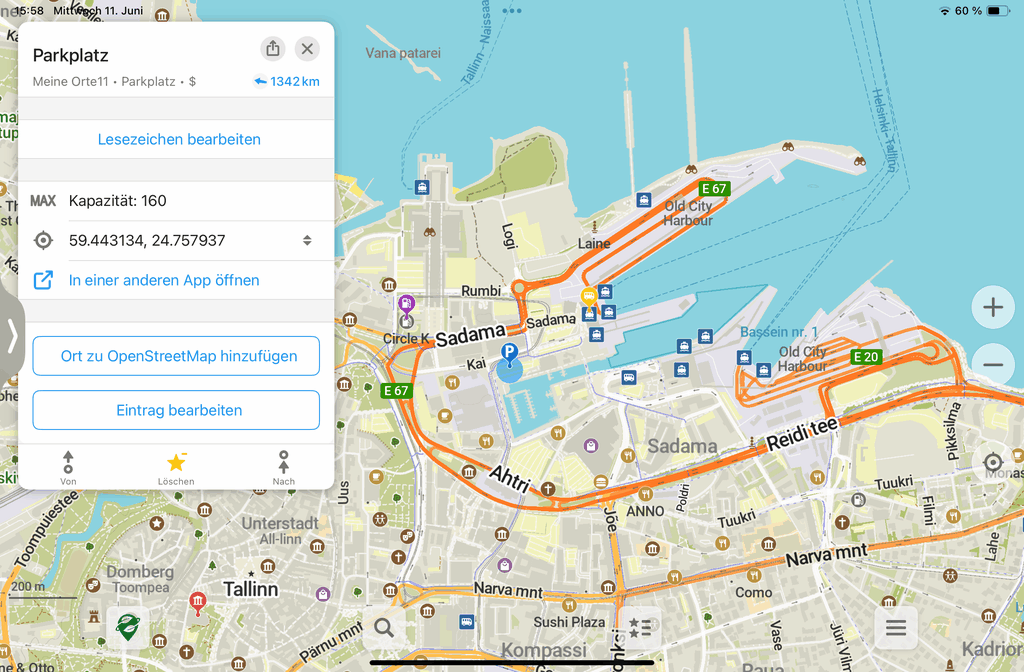Tap the green leaf layers icon
Viewport: 1024px width, 672px height.
pos(128,627)
